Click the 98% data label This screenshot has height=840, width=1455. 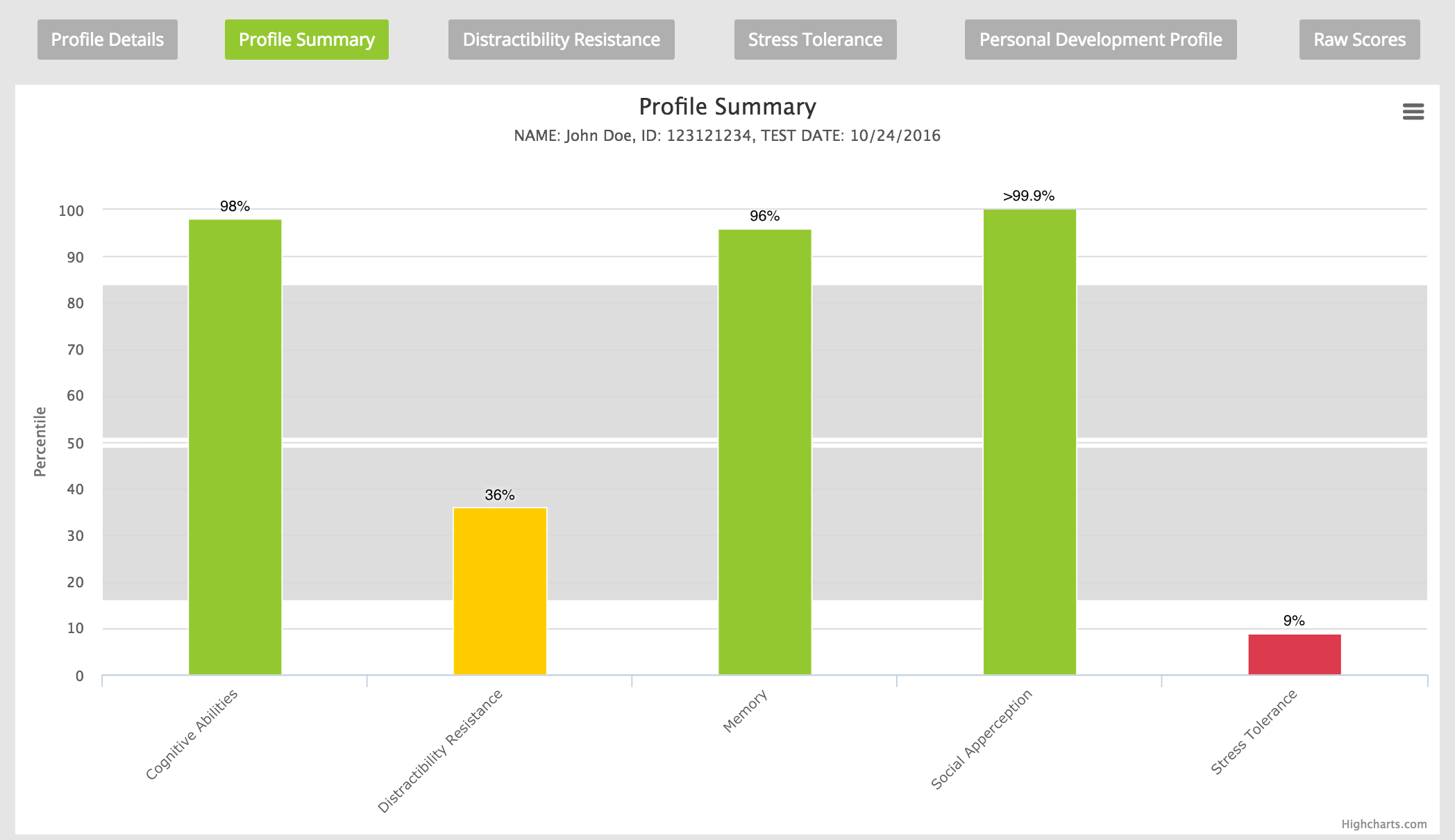pyautogui.click(x=235, y=206)
